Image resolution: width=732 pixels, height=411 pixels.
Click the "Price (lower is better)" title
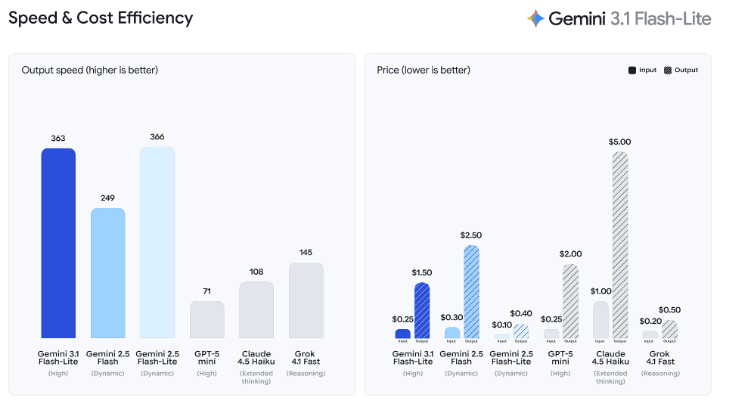pyautogui.click(x=423, y=70)
